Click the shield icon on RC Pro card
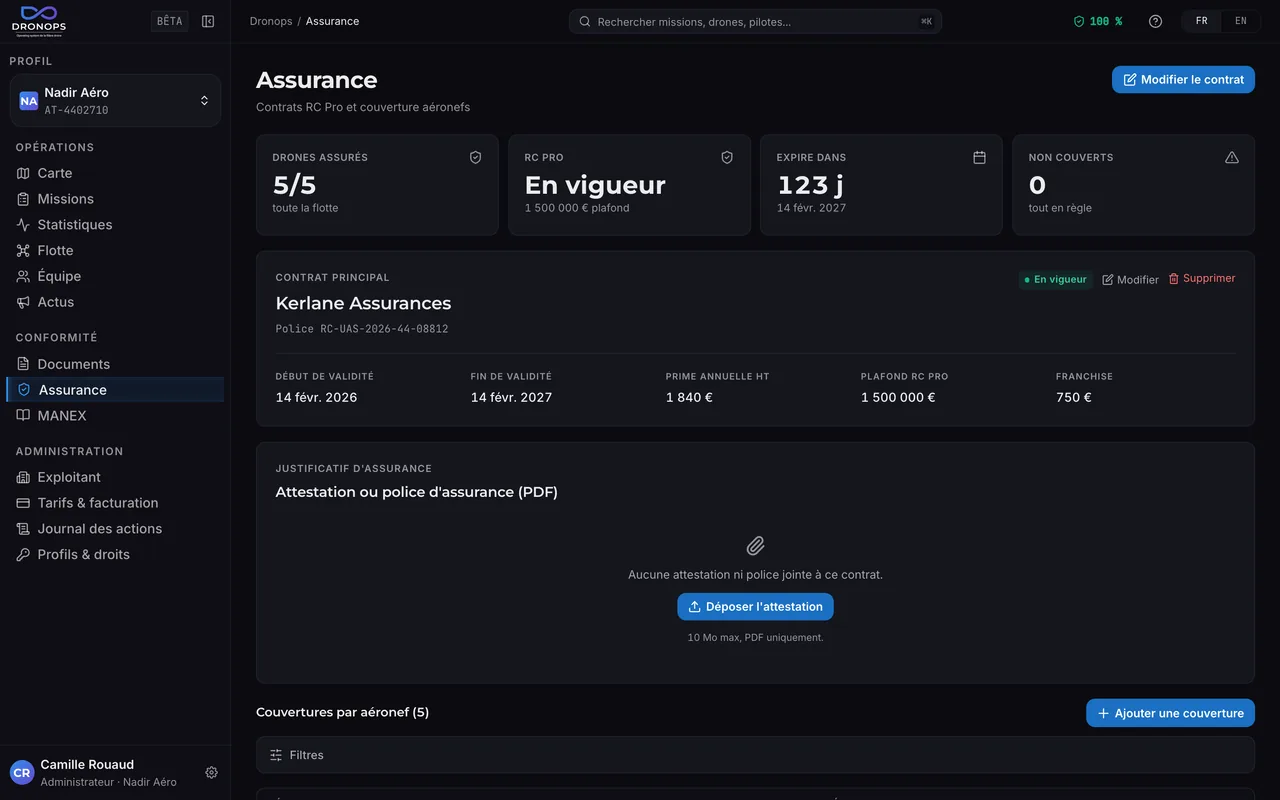This screenshot has height=800, width=1280. point(727,157)
